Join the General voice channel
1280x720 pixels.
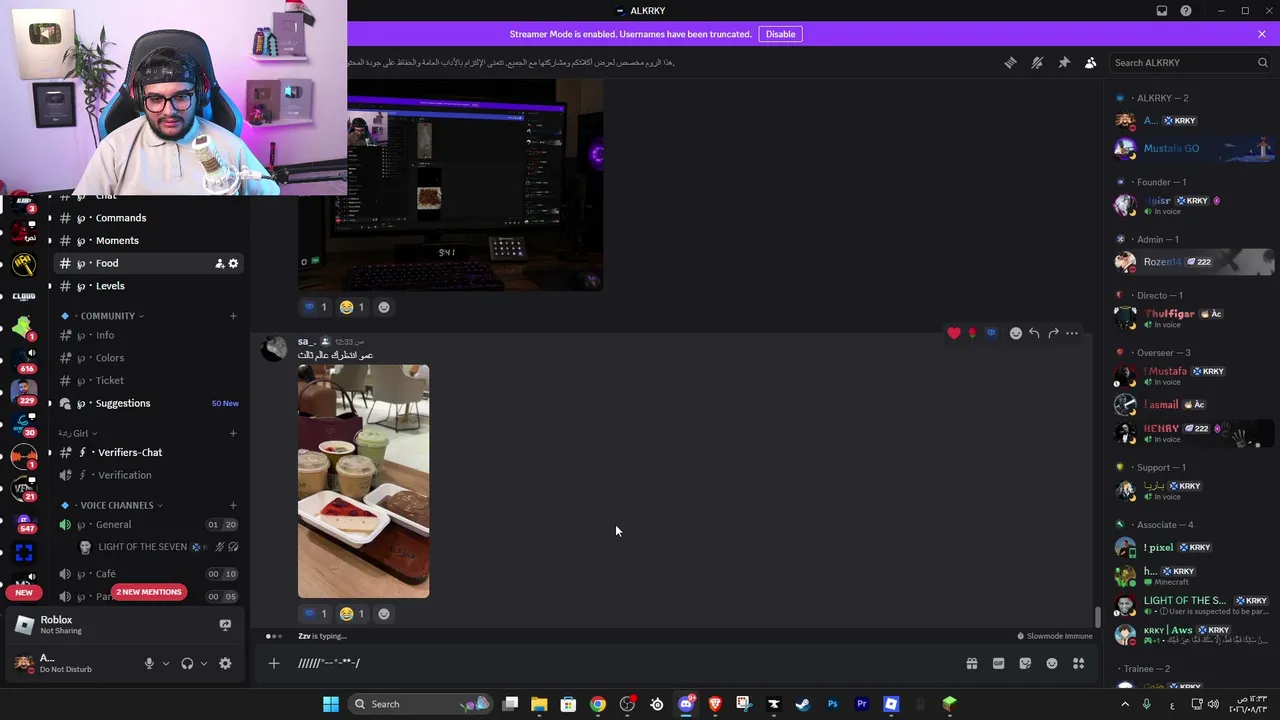[148, 525]
